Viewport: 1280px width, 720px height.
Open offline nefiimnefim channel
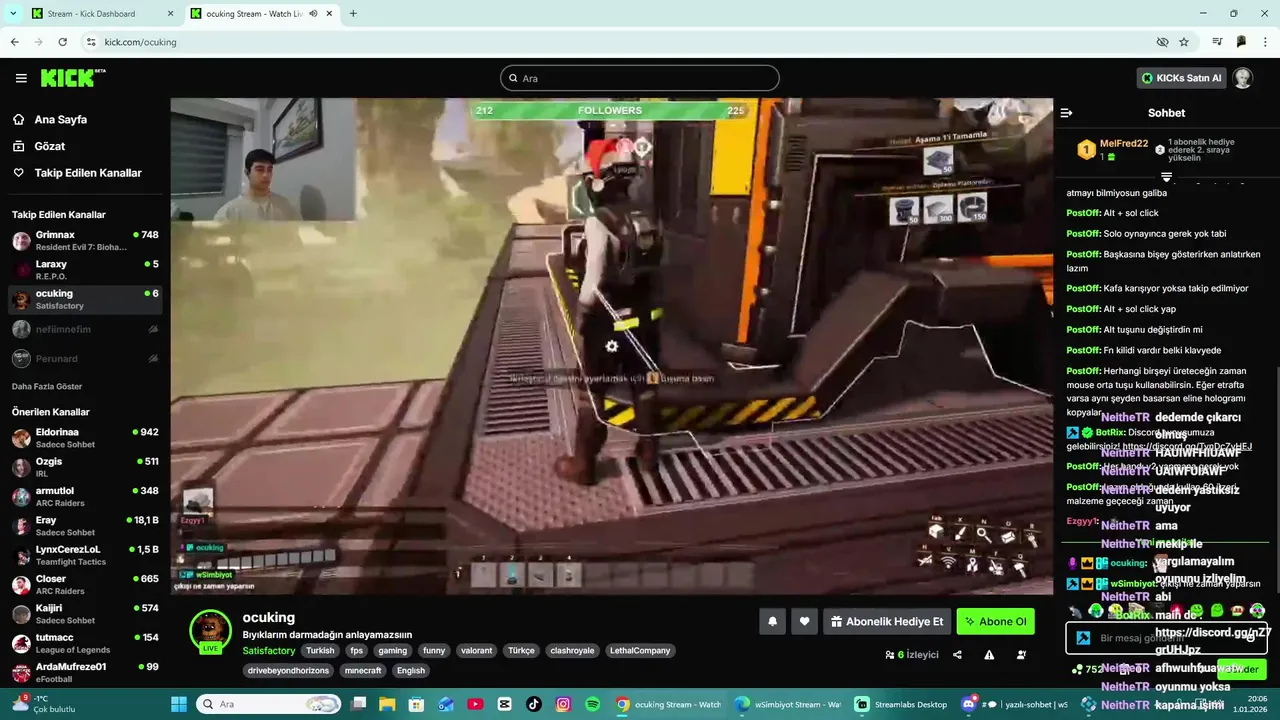tap(85, 329)
